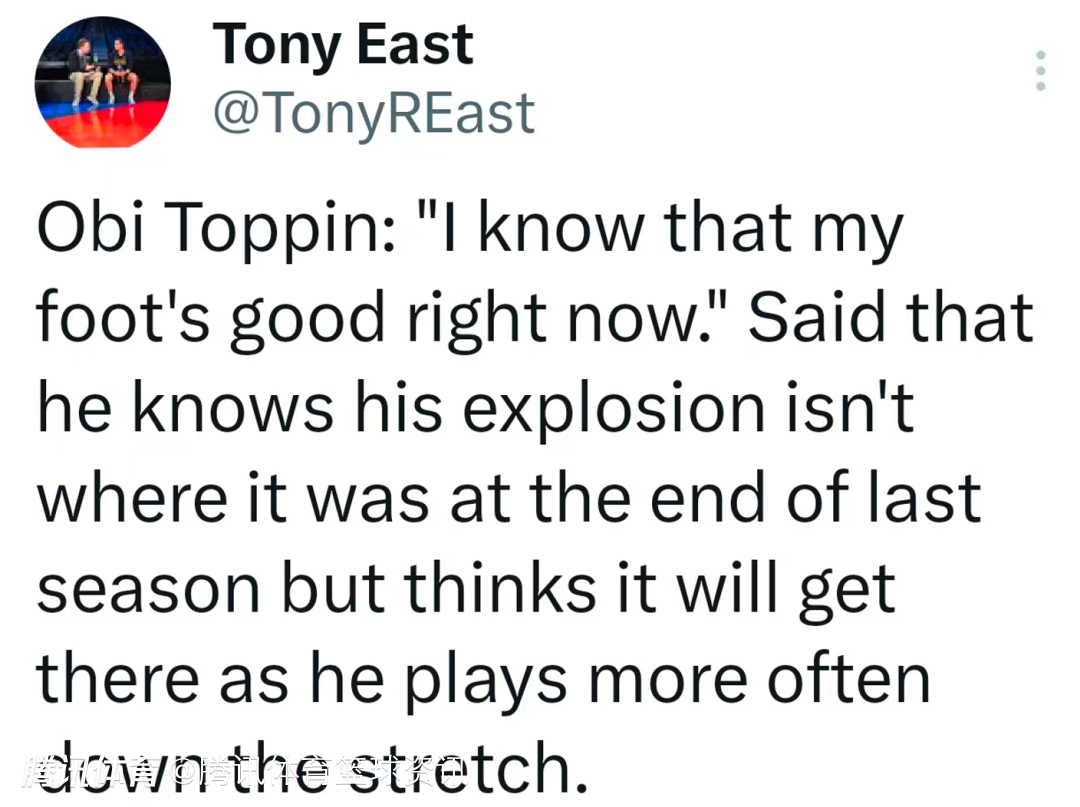Click the quote "I know that my"
Screen dimensions: 1080x807
pos(640,229)
